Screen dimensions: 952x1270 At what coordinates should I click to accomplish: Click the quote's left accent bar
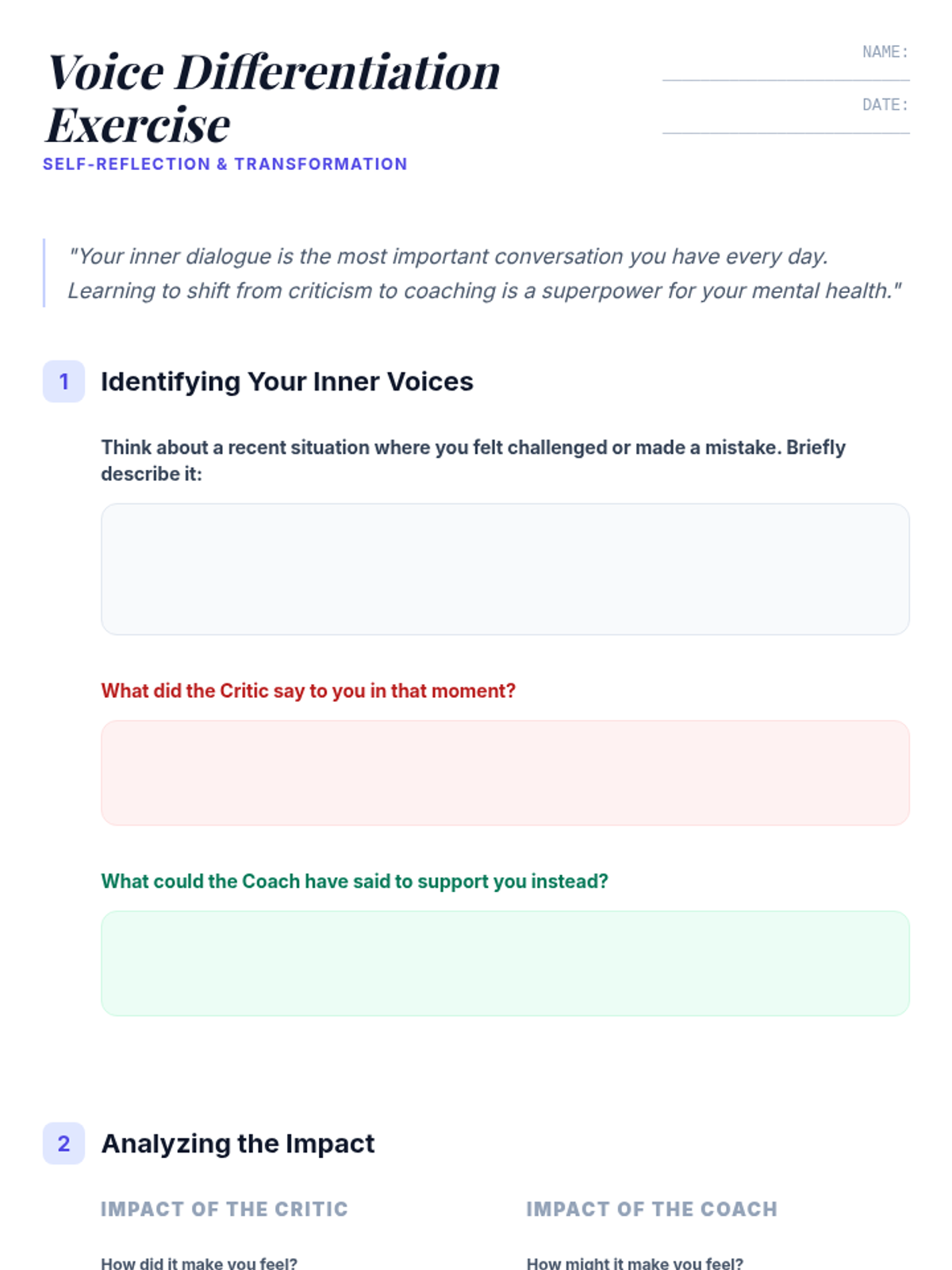coord(44,273)
